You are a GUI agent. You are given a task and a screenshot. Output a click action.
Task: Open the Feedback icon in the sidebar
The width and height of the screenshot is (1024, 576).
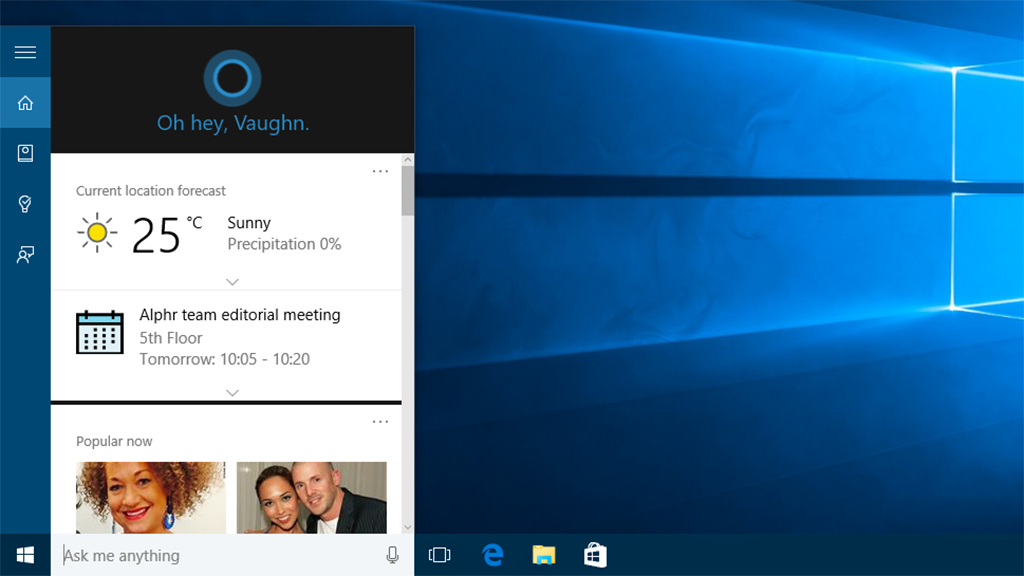[x=25, y=254]
